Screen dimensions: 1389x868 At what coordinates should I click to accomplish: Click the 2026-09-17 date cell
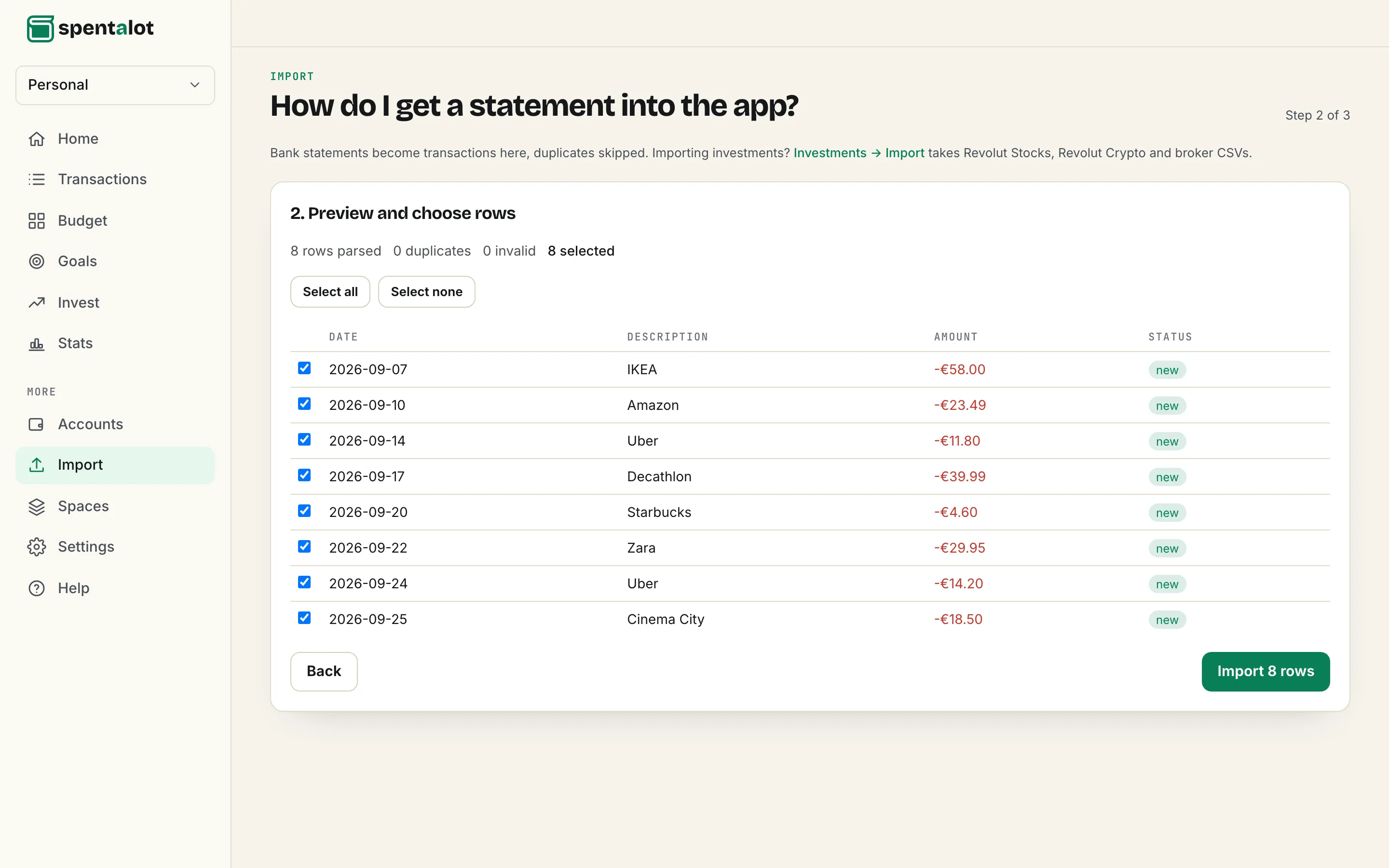point(367,476)
